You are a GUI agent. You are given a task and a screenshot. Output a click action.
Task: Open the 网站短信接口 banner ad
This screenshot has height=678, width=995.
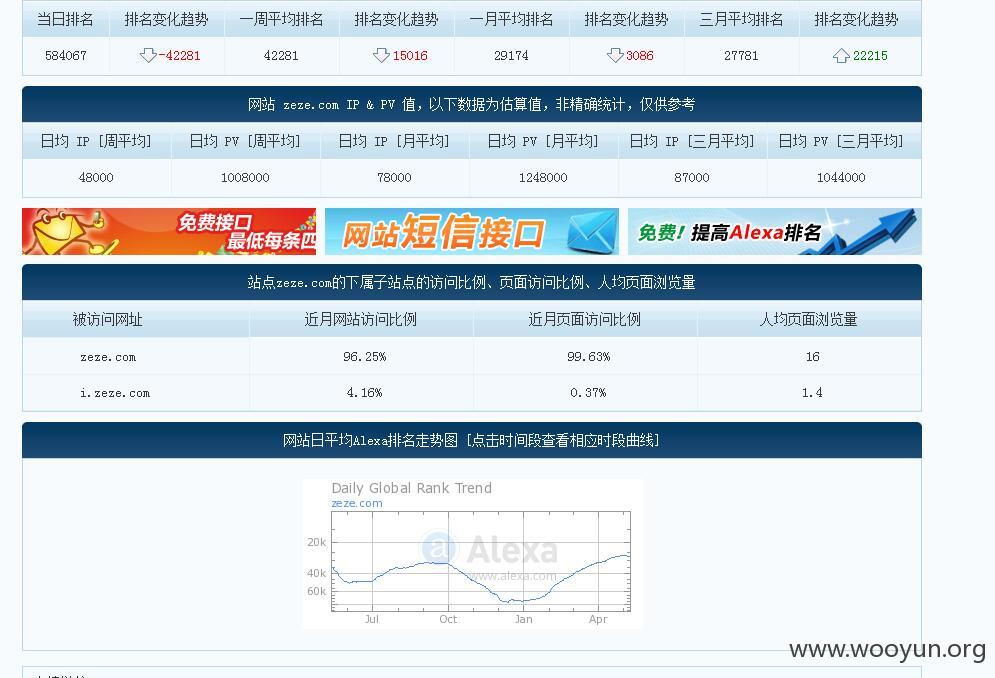click(471, 232)
